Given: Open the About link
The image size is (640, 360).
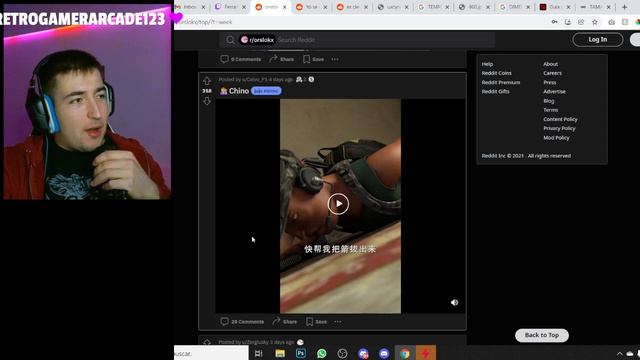Looking at the screenshot, I should click(x=551, y=64).
